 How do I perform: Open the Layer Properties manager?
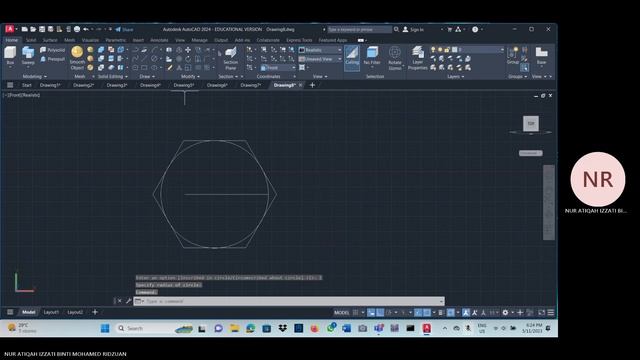tap(418, 58)
